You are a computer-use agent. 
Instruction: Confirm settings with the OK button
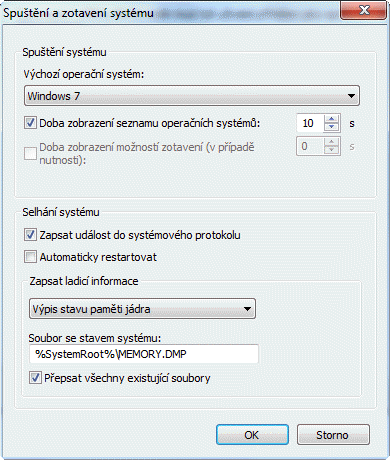pos(252,435)
